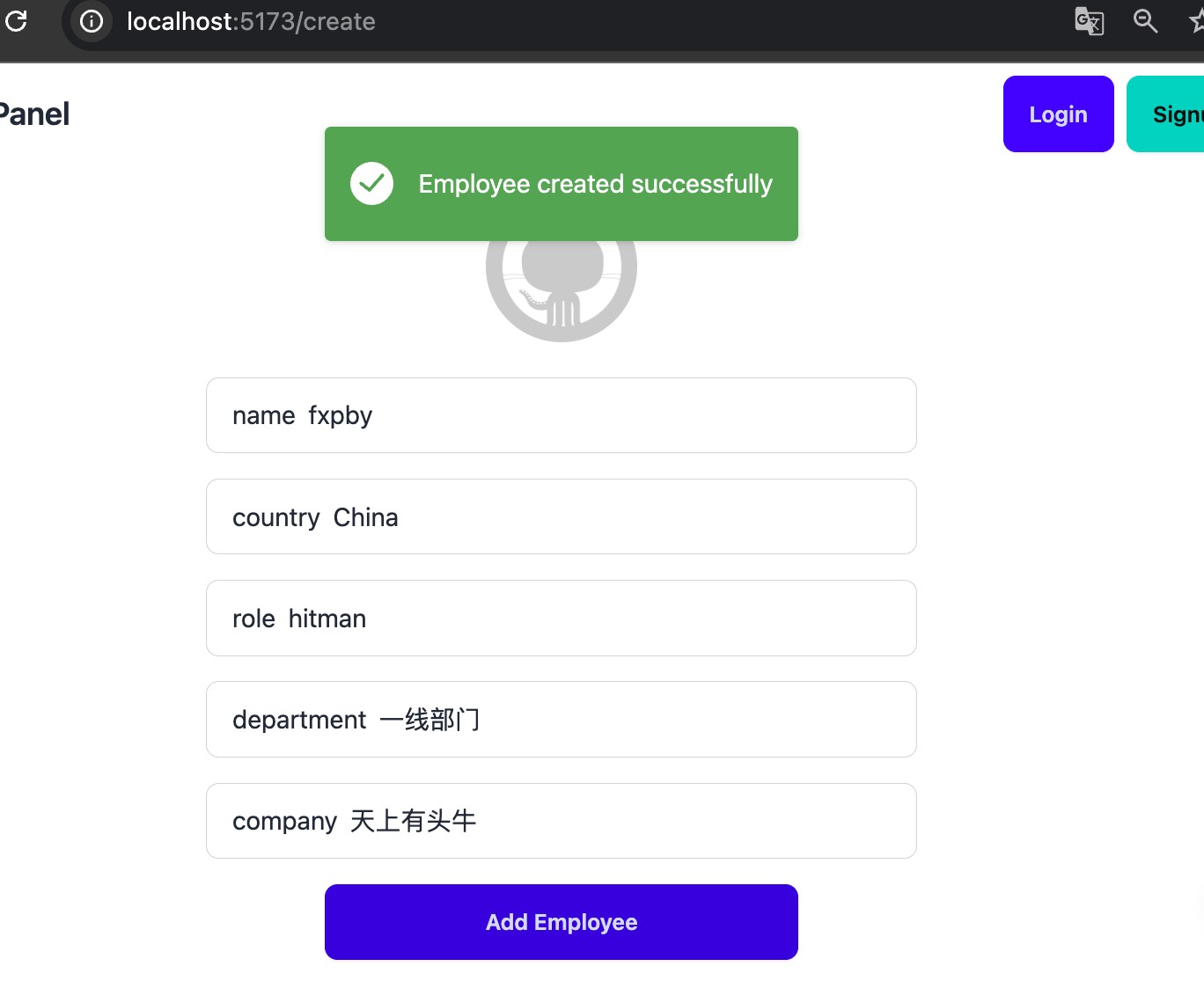Screen dimensions: 1204x1003
Task: Click the white checkmark icon in success toast
Action: click(x=372, y=184)
